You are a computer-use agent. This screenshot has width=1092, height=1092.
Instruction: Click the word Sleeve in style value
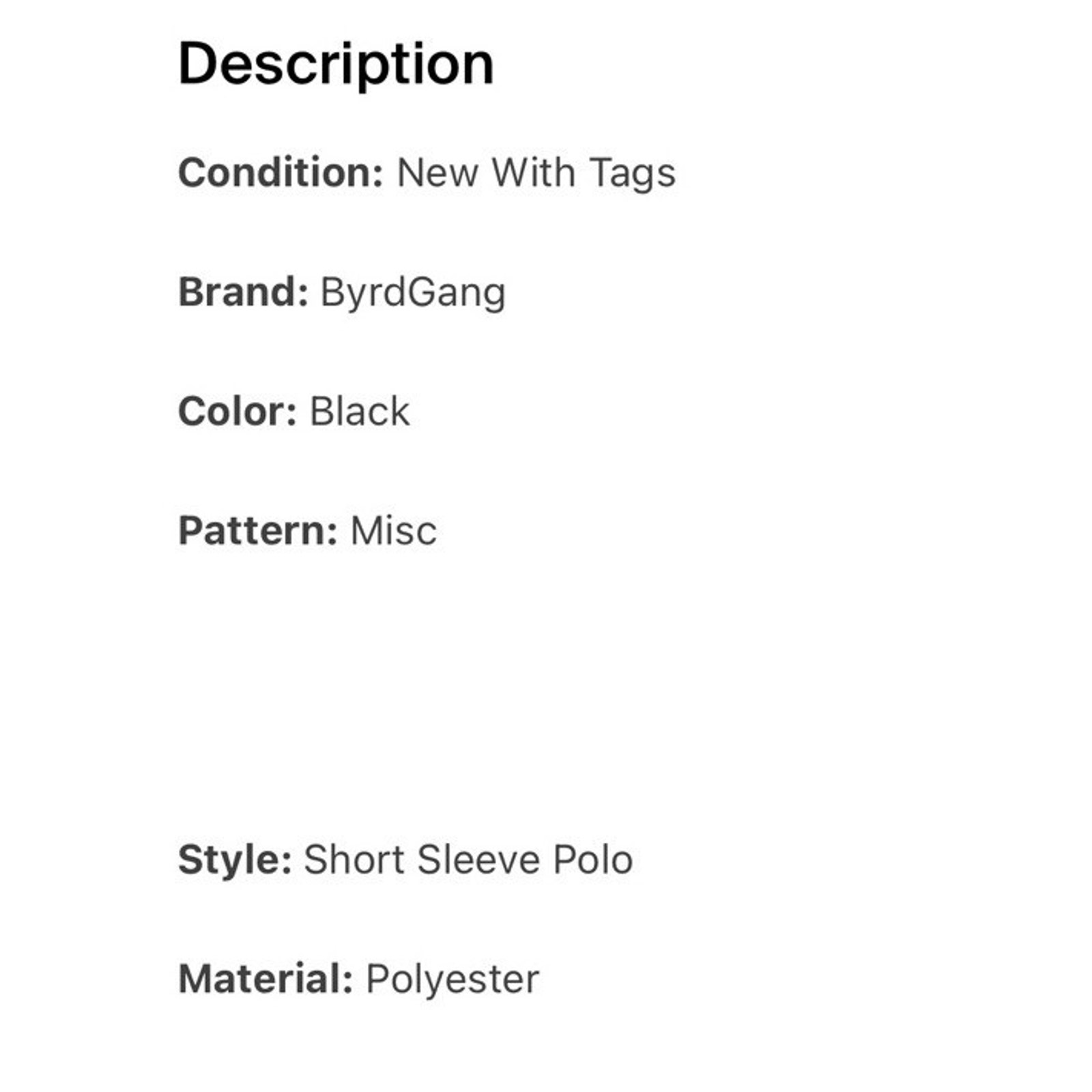[x=478, y=859]
